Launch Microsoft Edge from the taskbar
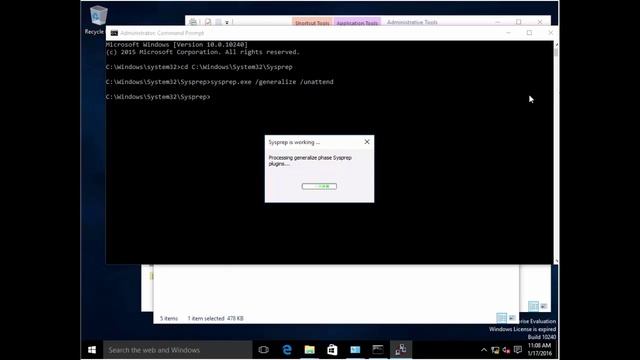640x360 pixels. pyautogui.click(x=287, y=350)
